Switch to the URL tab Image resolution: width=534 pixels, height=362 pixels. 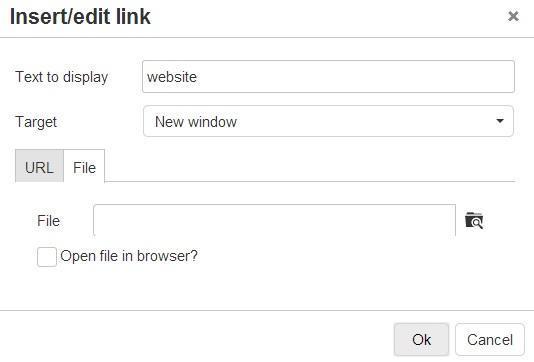(40, 167)
